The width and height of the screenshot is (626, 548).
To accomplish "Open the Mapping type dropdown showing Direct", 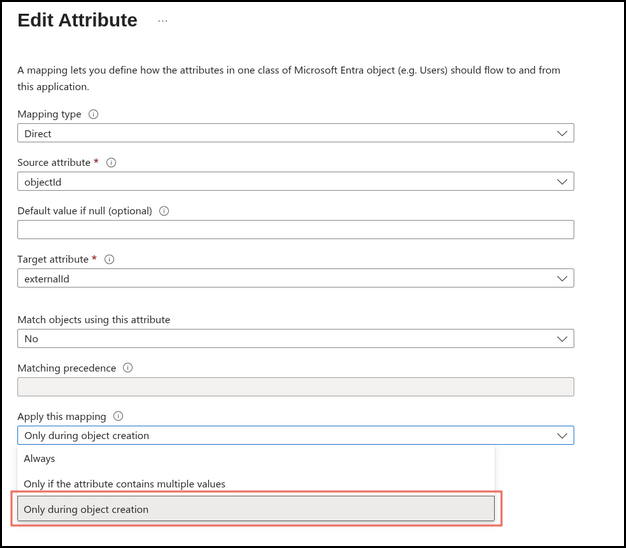I will point(295,133).
